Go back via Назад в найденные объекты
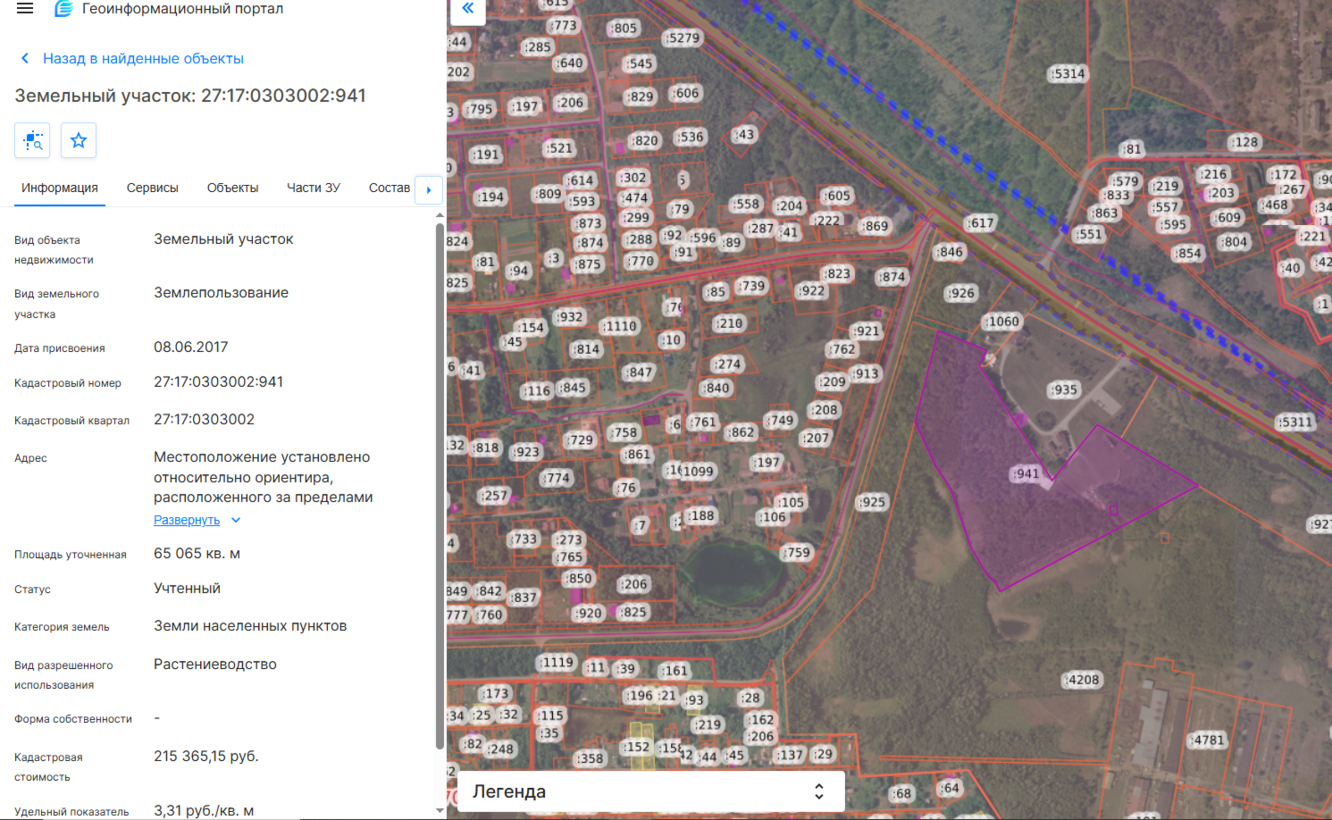The image size is (1332, 820). (x=132, y=59)
